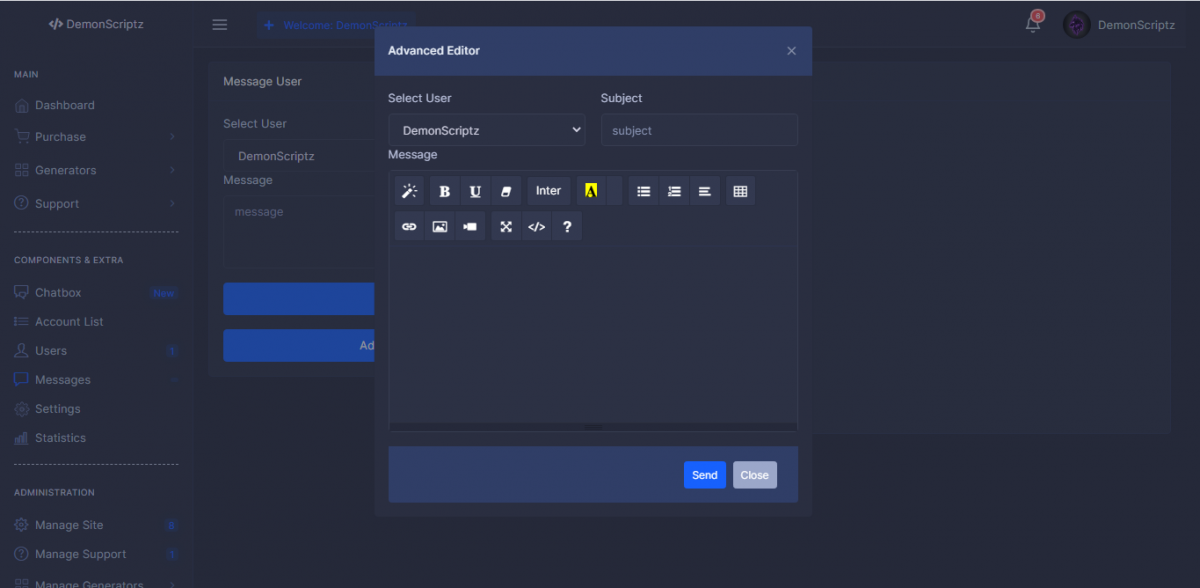Open the Select User dropdown in modal
The height and width of the screenshot is (588, 1200).
[487, 130]
